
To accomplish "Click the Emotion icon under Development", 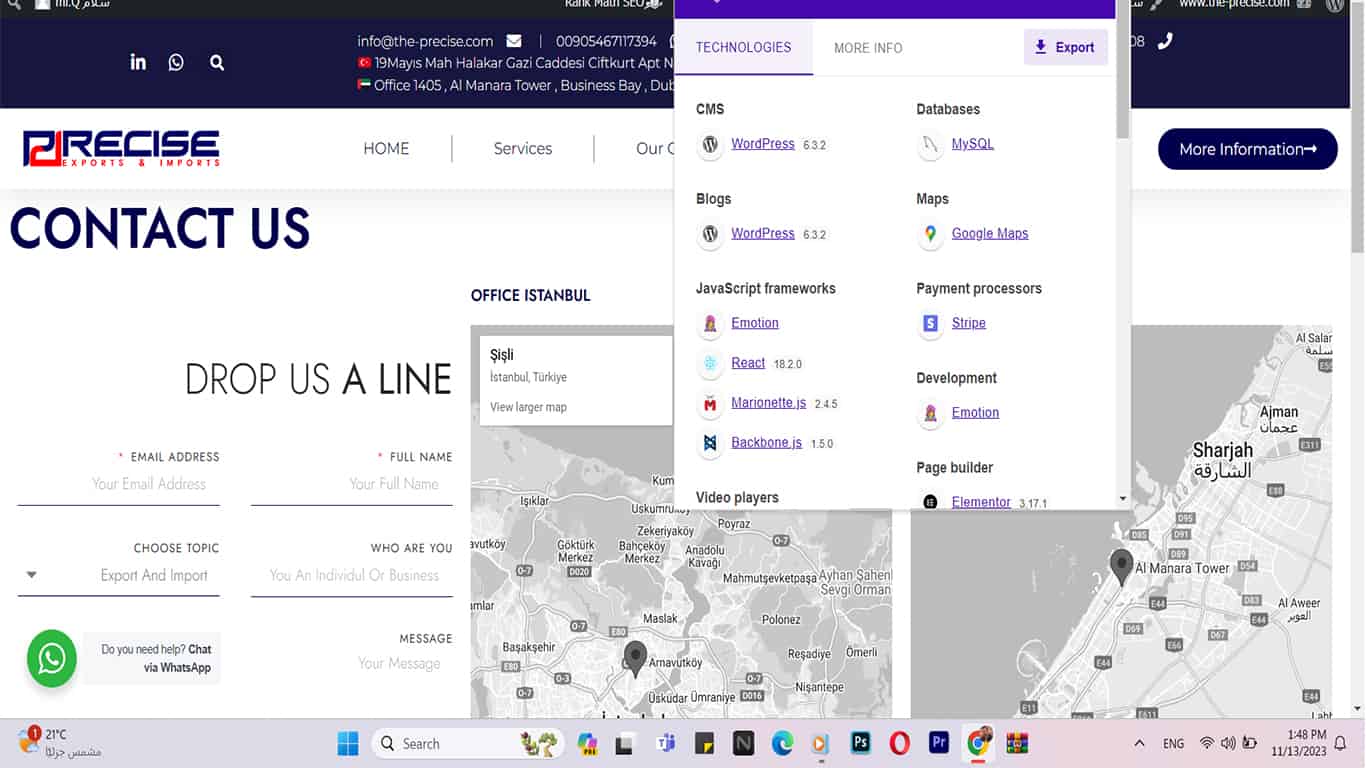I will (930, 413).
